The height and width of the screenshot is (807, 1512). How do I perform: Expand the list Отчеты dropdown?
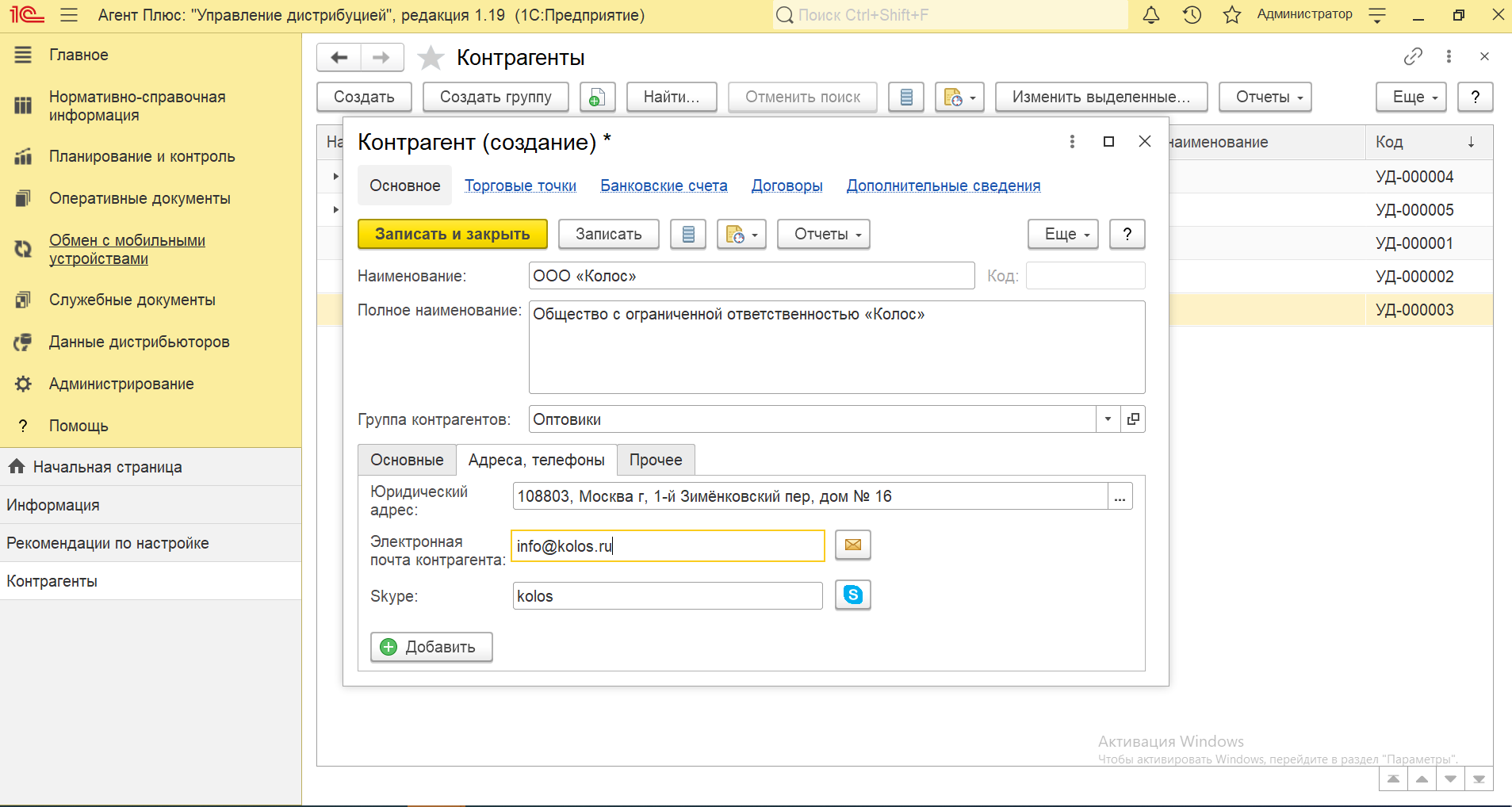1265,97
